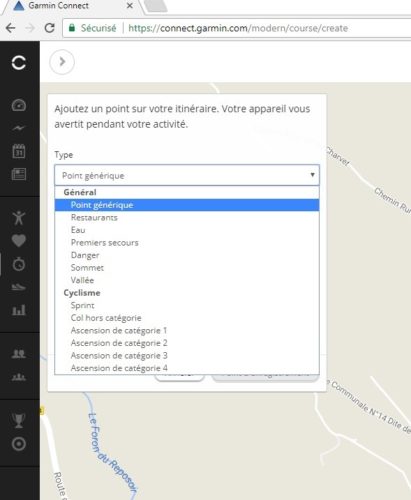Choose Ascension de catégorie 4
Viewport: 411px width, 500px height.
coord(187,368)
